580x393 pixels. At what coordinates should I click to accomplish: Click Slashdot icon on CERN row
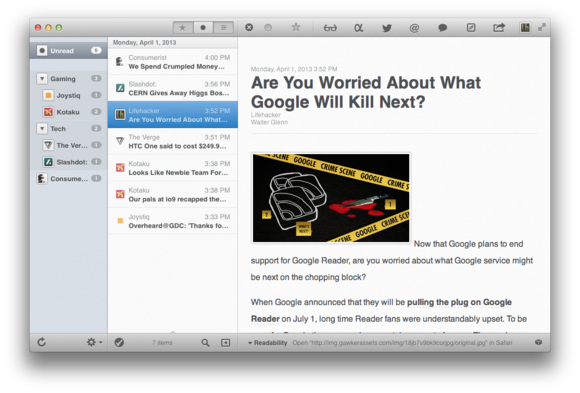click(x=120, y=88)
